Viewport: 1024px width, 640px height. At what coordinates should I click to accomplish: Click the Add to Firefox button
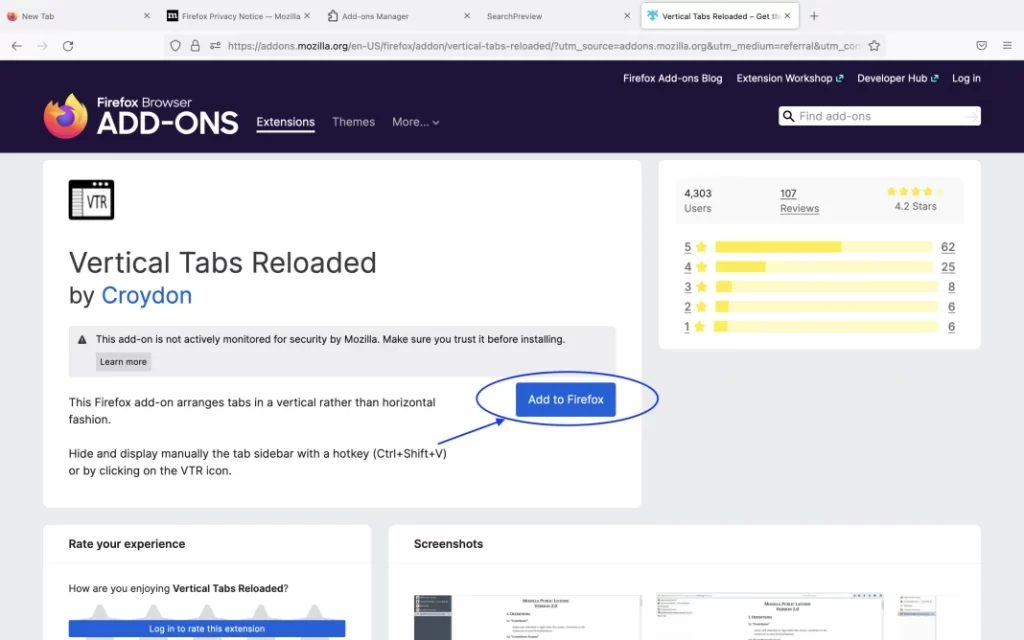pyautogui.click(x=566, y=399)
